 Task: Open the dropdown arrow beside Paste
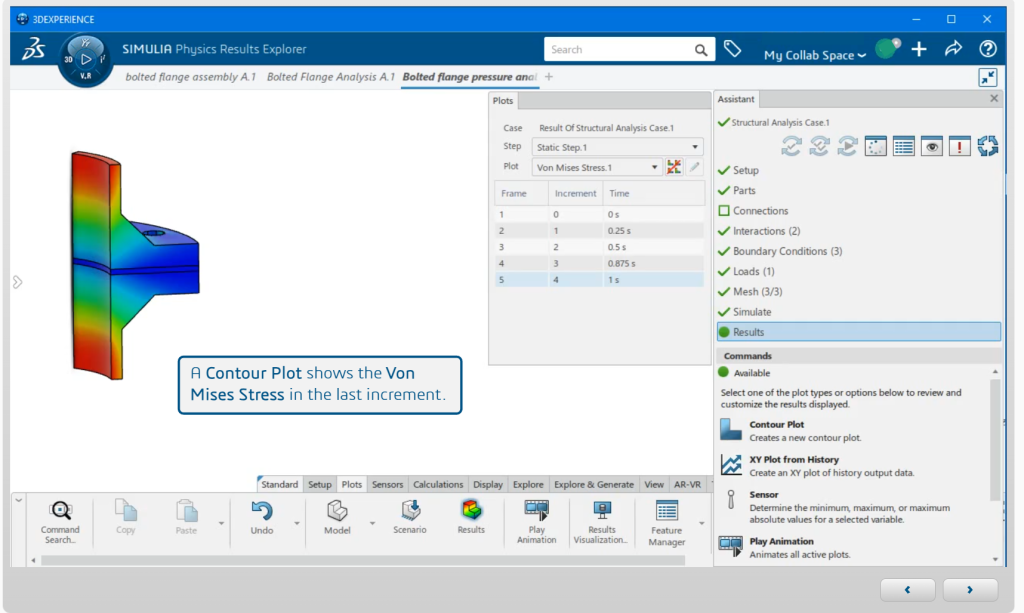(x=221, y=523)
